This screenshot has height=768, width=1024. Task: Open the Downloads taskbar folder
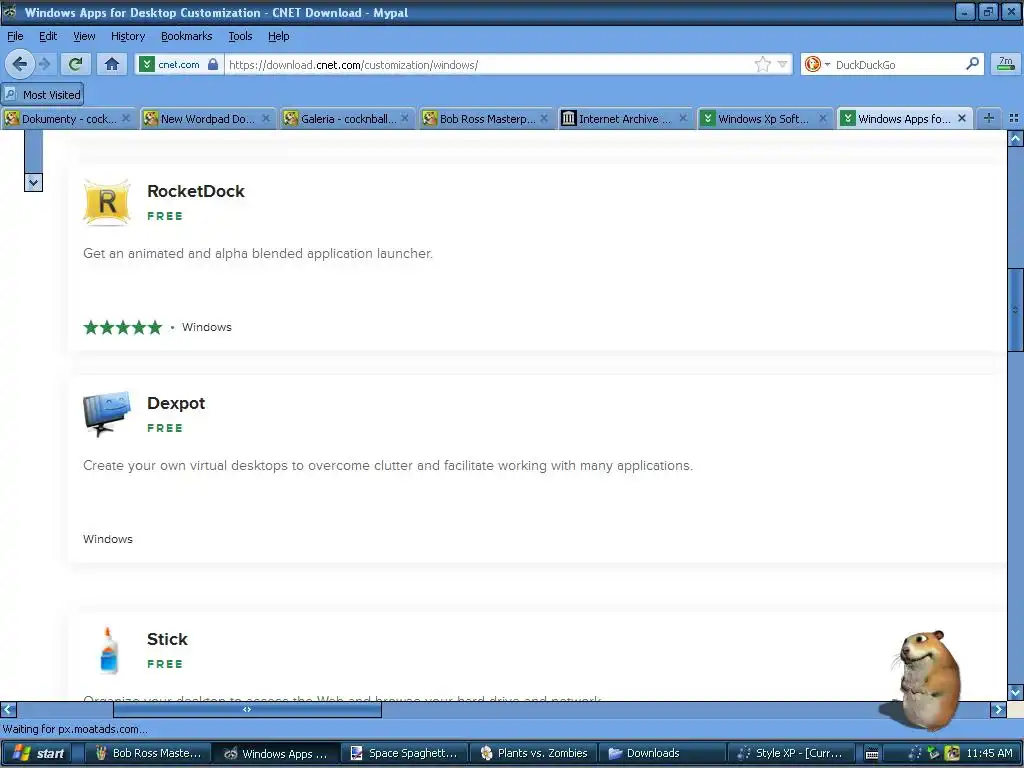click(x=663, y=753)
